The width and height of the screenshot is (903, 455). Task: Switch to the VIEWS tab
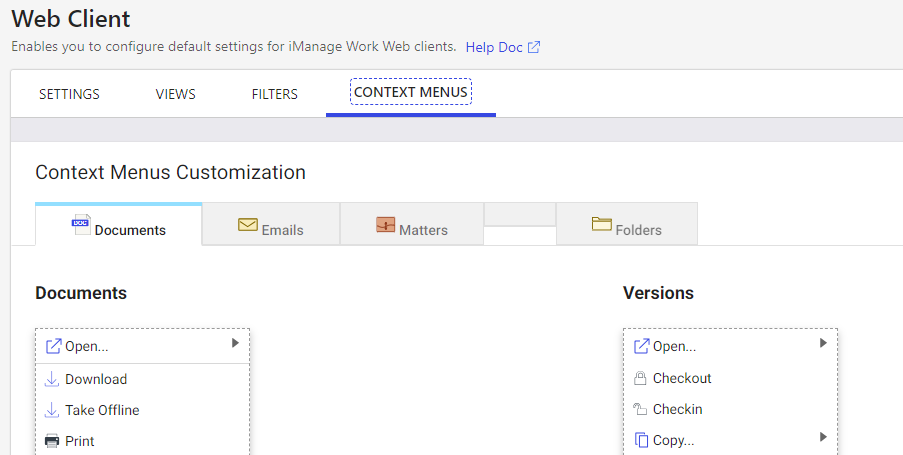[x=176, y=94]
